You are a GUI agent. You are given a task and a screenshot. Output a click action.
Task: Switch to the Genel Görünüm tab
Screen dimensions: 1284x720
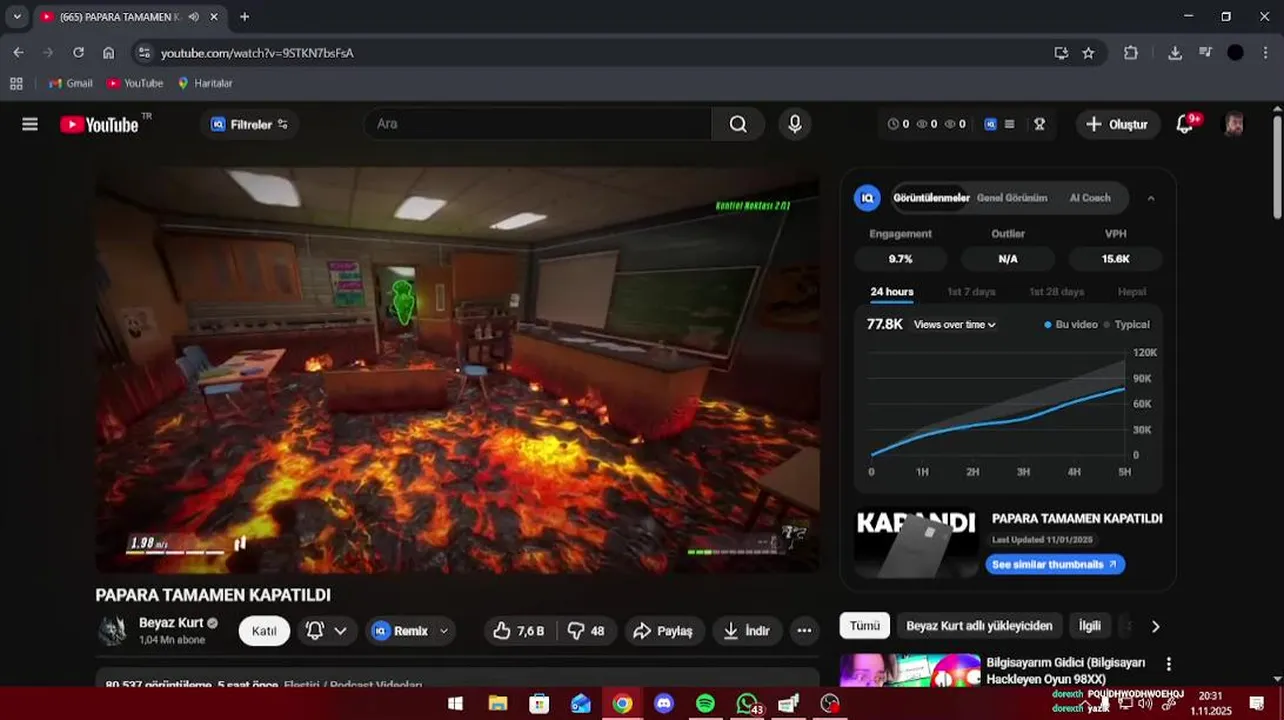point(1012,198)
